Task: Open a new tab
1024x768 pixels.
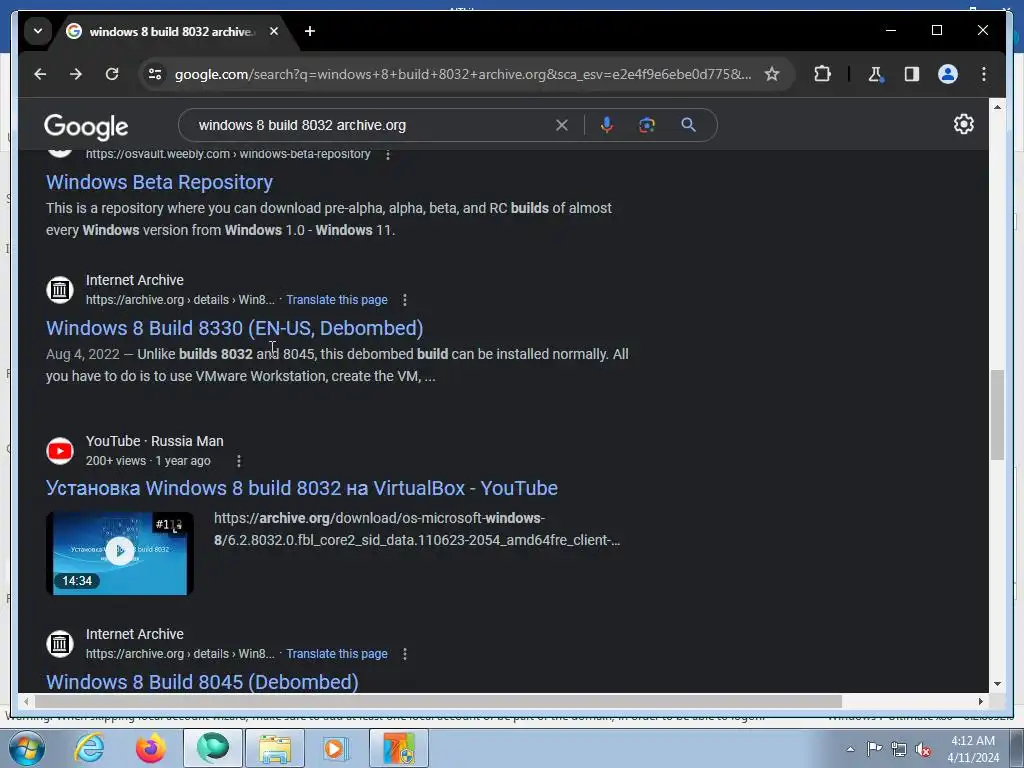Action: (x=310, y=31)
